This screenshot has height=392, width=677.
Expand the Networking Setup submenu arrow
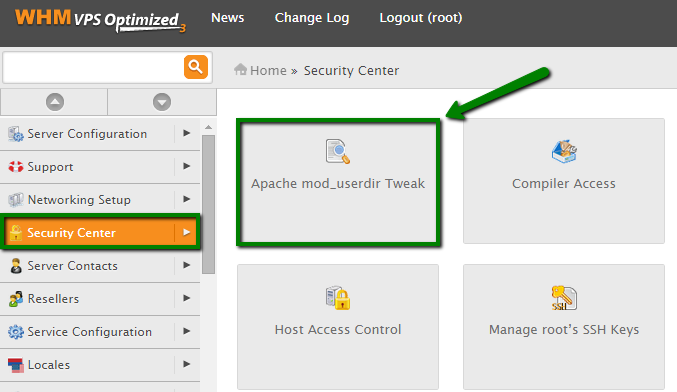pyautogui.click(x=187, y=199)
